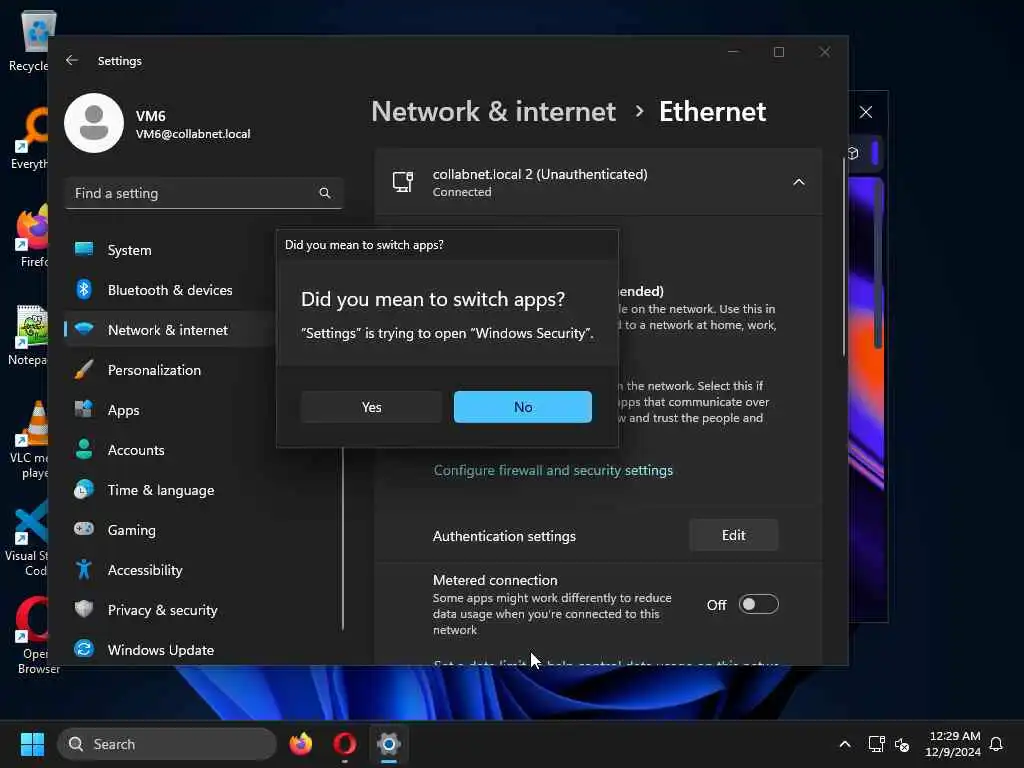This screenshot has height=768, width=1024.
Task: Click the network status tray icon
Action: (876, 744)
